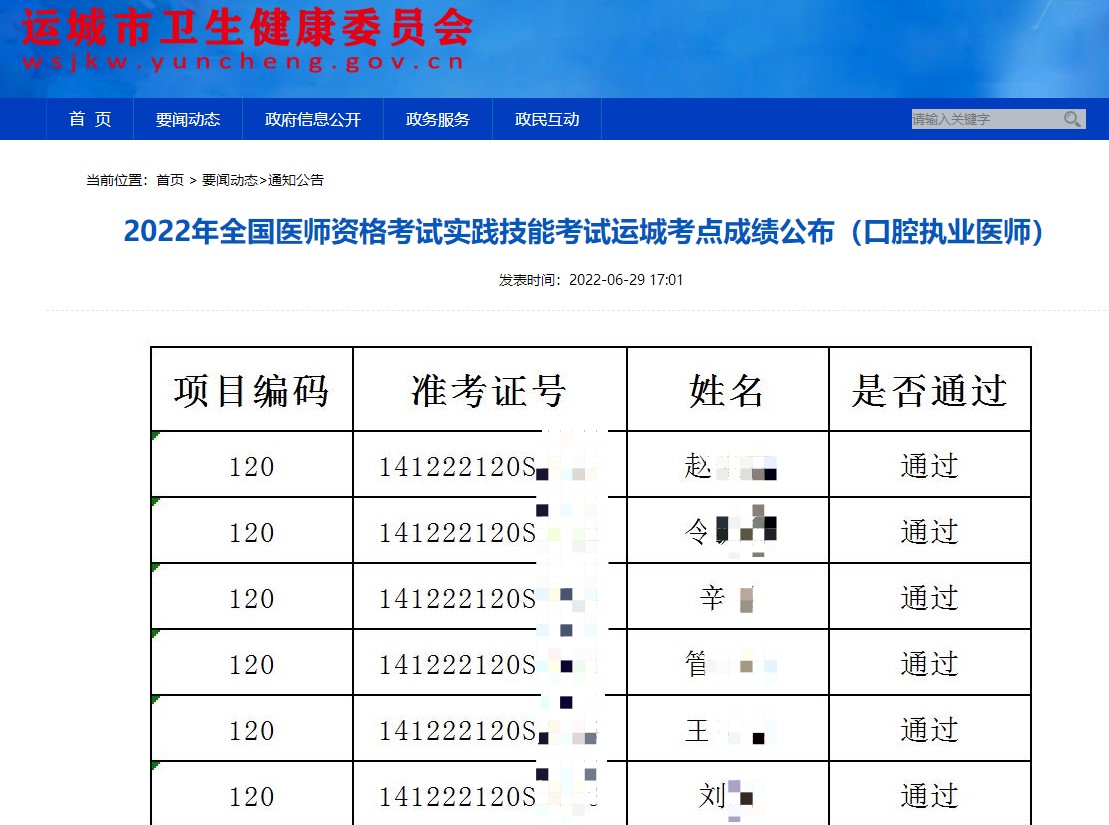Viewport: 1109px width, 825px height.
Task: Click the 运城市卫生健康委员会 site logo
Action: [x=247, y=28]
